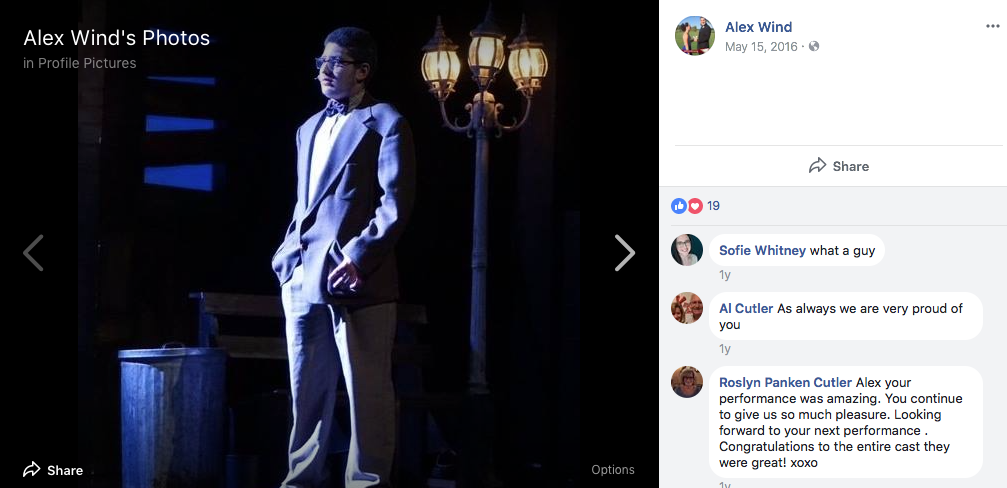
Task: View the 19 reactions count
Action: pyautogui.click(x=713, y=206)
